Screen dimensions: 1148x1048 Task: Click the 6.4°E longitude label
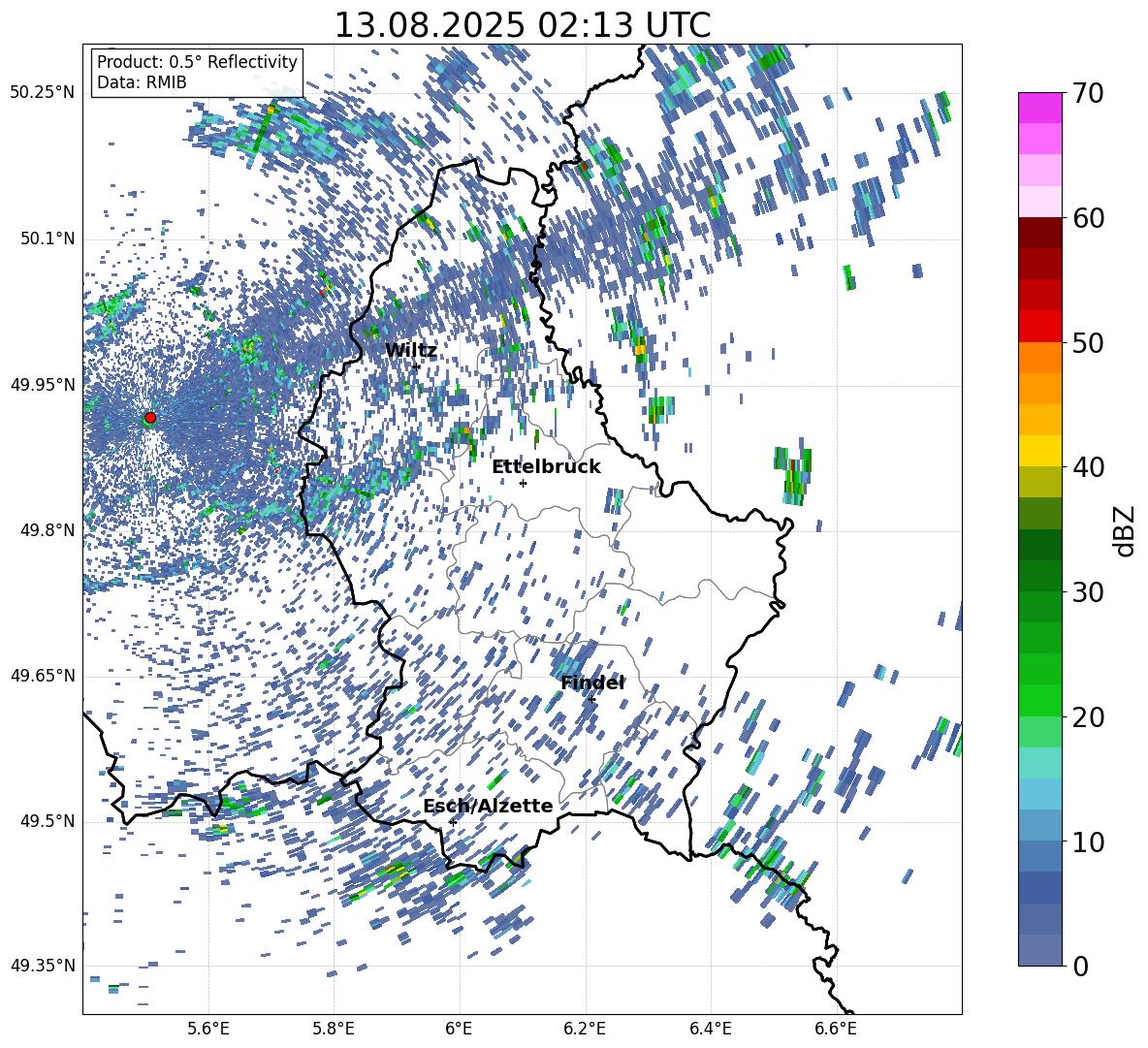[710, 1029]
